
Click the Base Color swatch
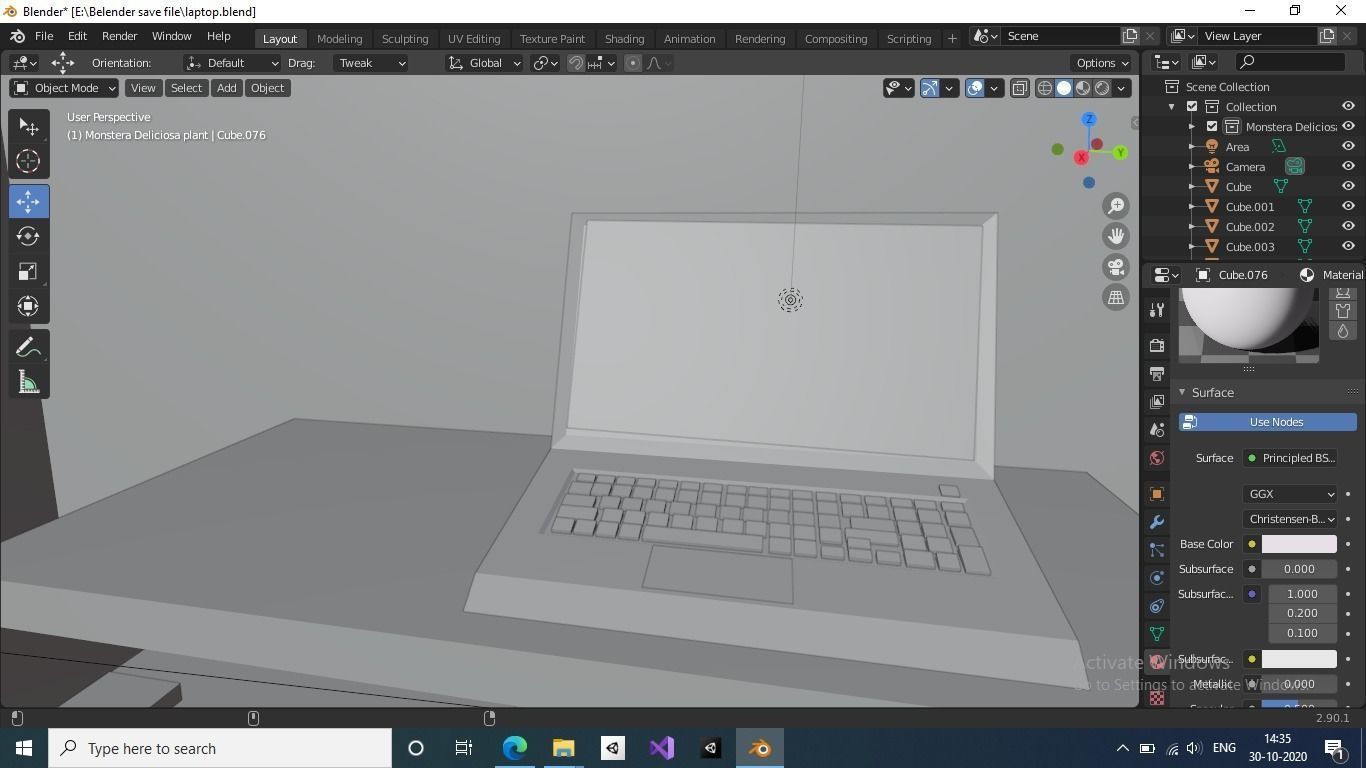click(x=1299, y=543)
